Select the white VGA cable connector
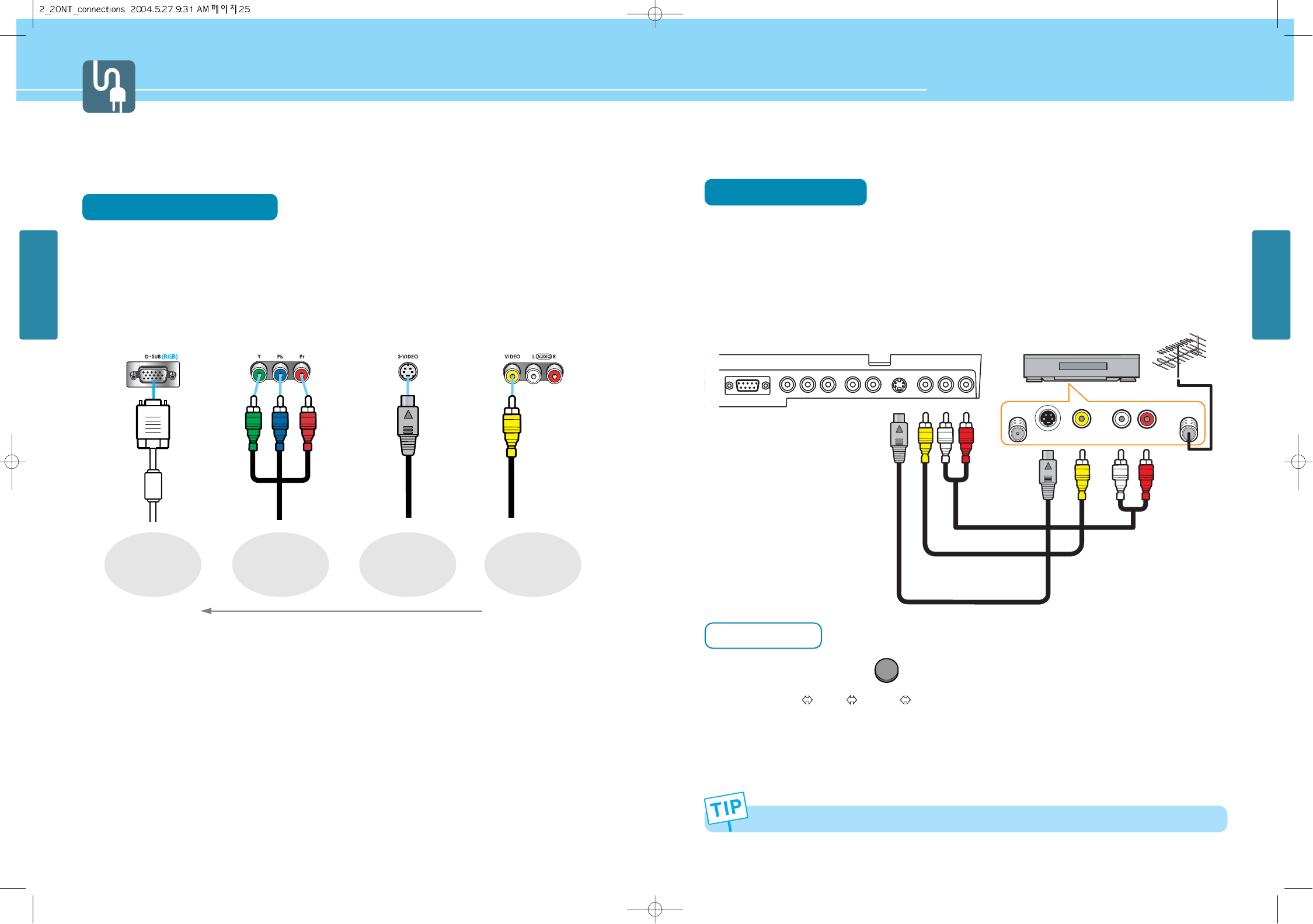Image resolution: width=1313 pixels, height=924 pixels. (153, 424)
